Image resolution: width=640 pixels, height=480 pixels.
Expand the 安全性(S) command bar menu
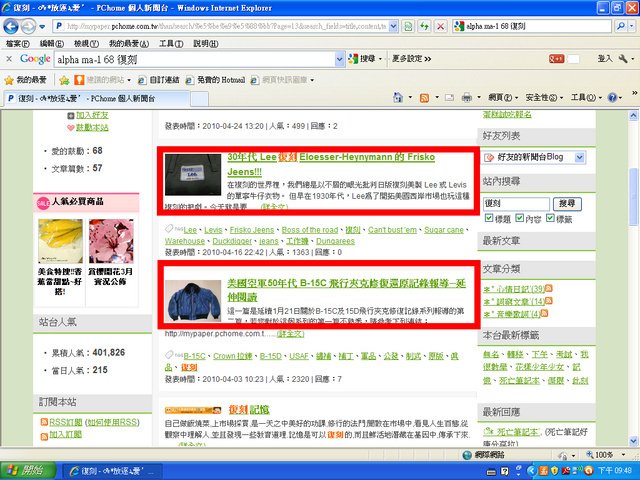pos(544,98)
